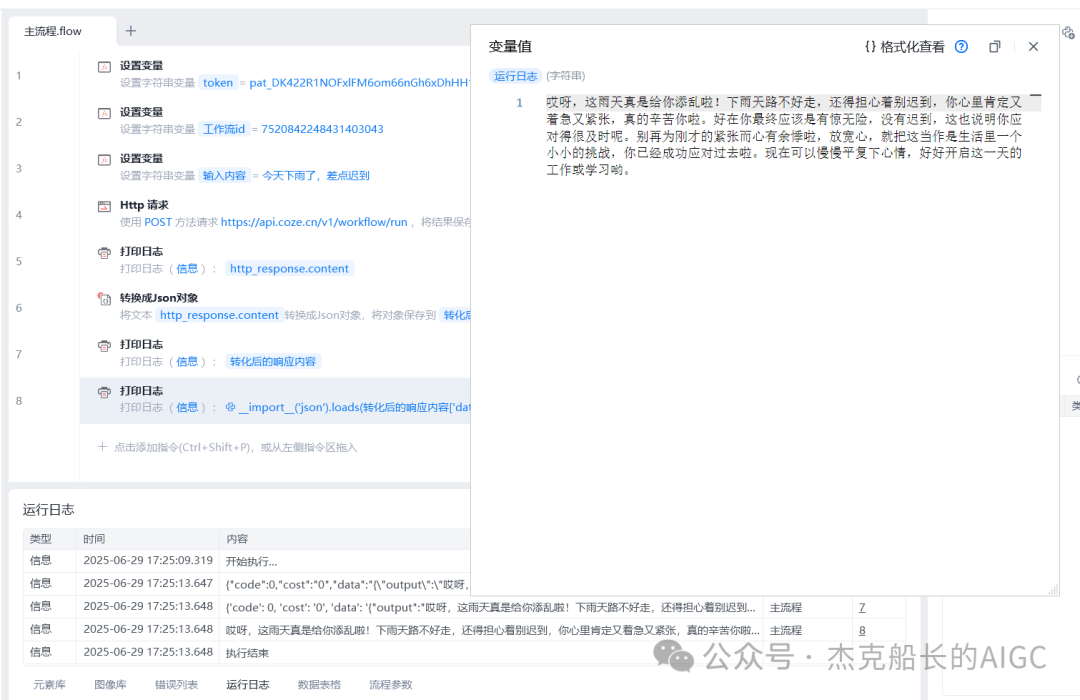Select the 执行结束 log row
Screen dimensions: 1080x700
coord(464,652)
